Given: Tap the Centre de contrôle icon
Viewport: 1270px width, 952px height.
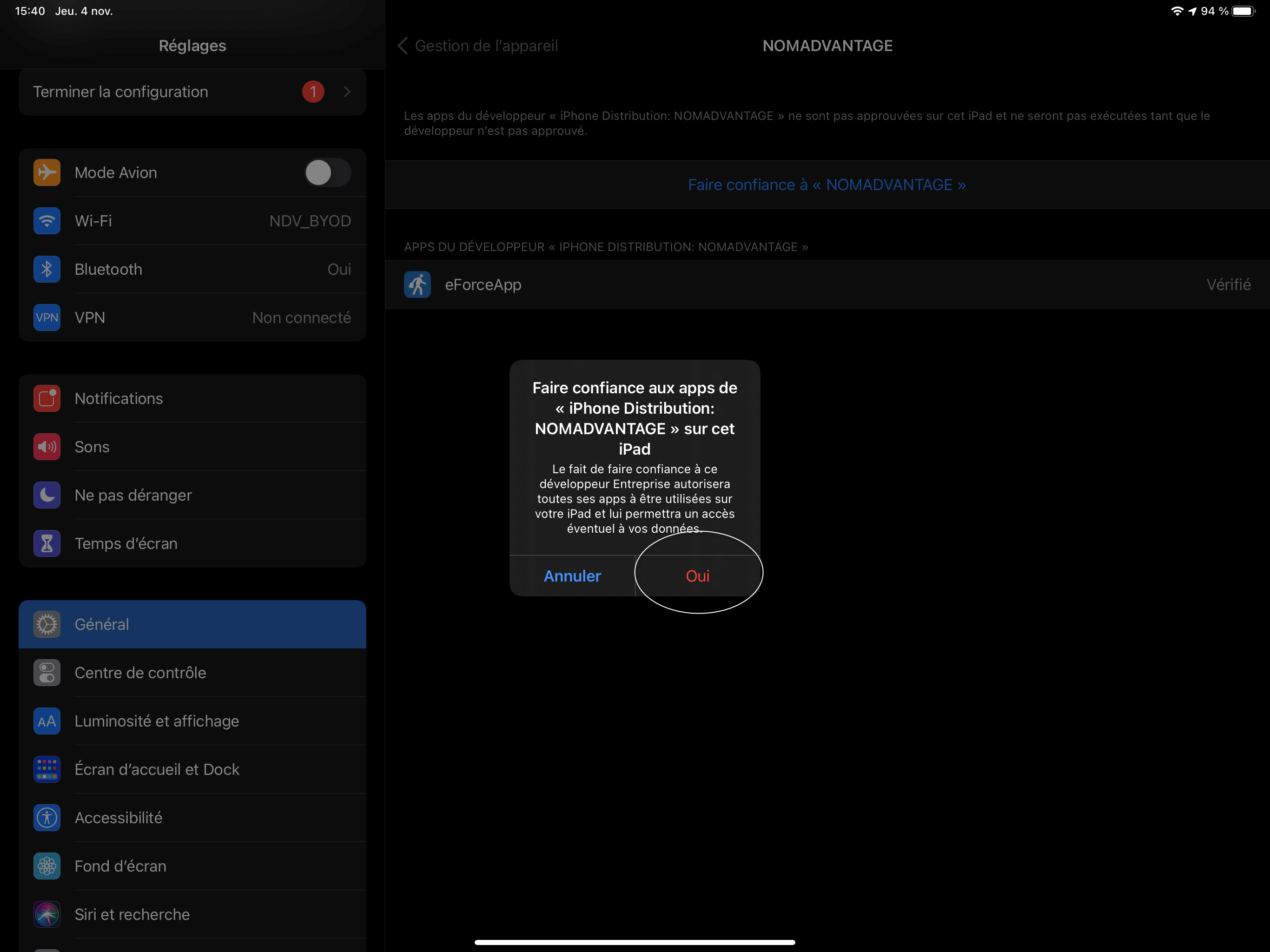Looking at the screenshot, I should [x=47, y=672].
